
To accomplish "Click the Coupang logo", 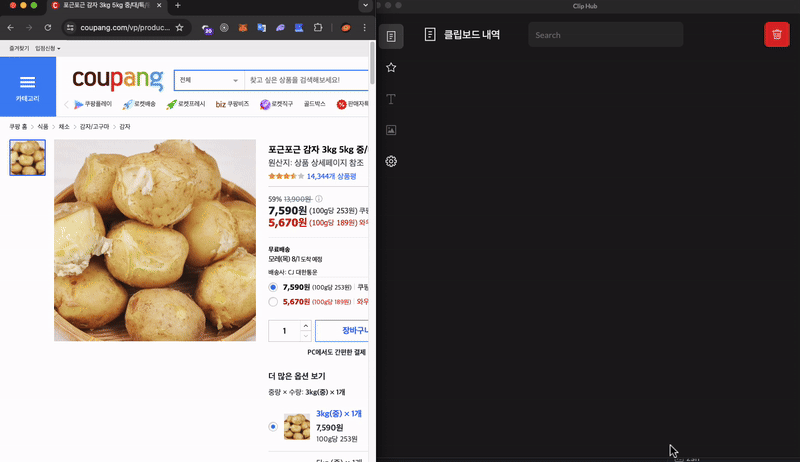I will pos(118,80).
